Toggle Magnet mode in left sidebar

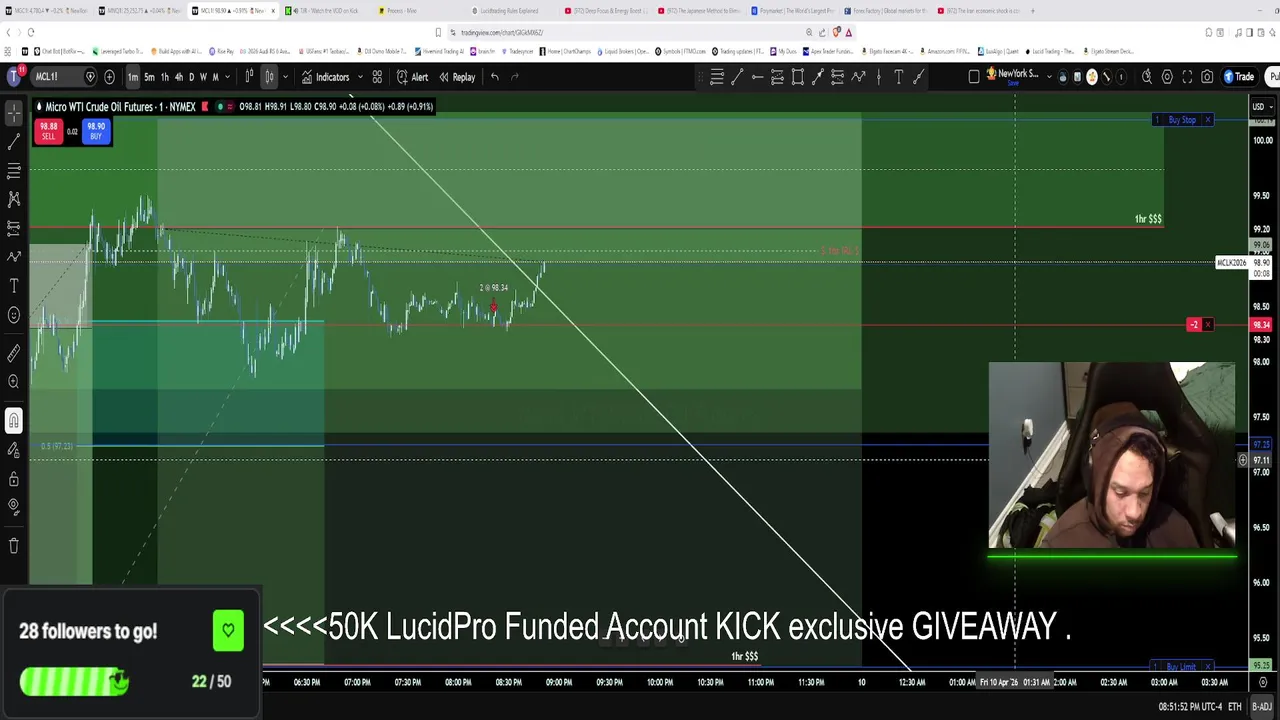click(14, 421)
